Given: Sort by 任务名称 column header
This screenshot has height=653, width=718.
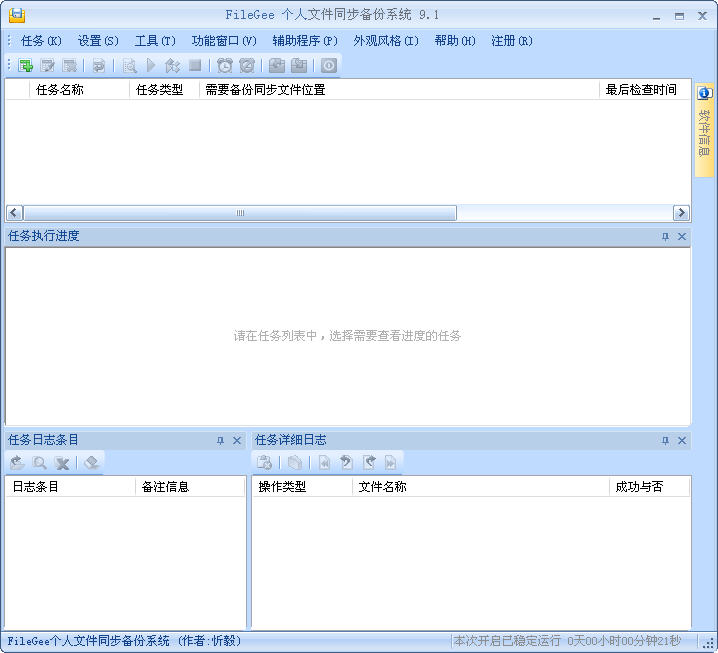Looking at the screenshot, I should 79,90.
